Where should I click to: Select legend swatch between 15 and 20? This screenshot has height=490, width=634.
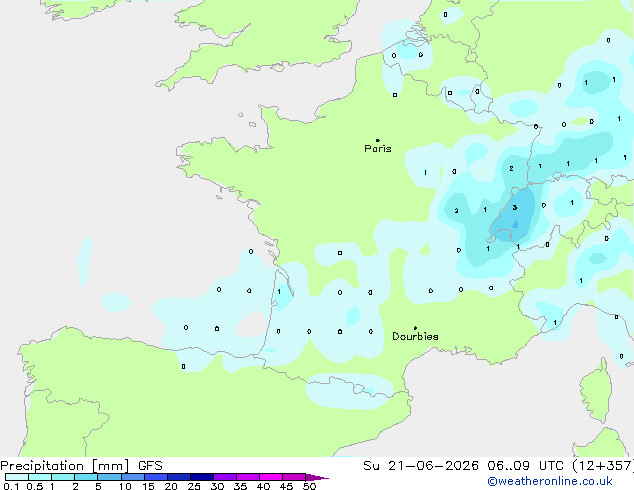point(156,477)
